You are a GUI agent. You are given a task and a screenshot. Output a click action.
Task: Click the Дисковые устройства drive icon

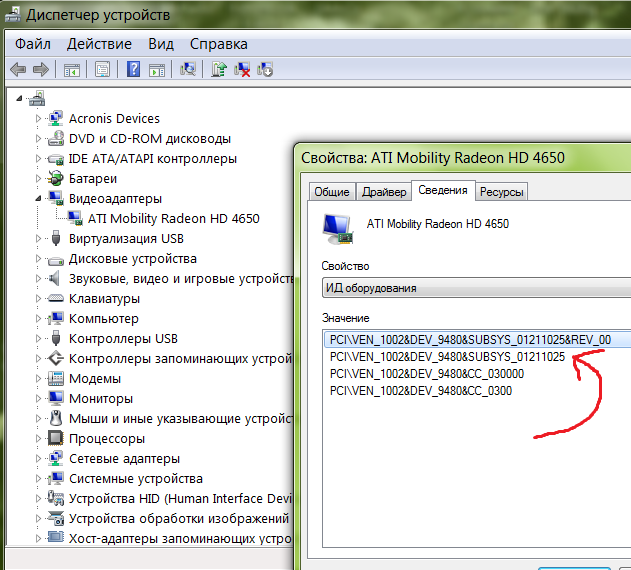tap(56, 260)
